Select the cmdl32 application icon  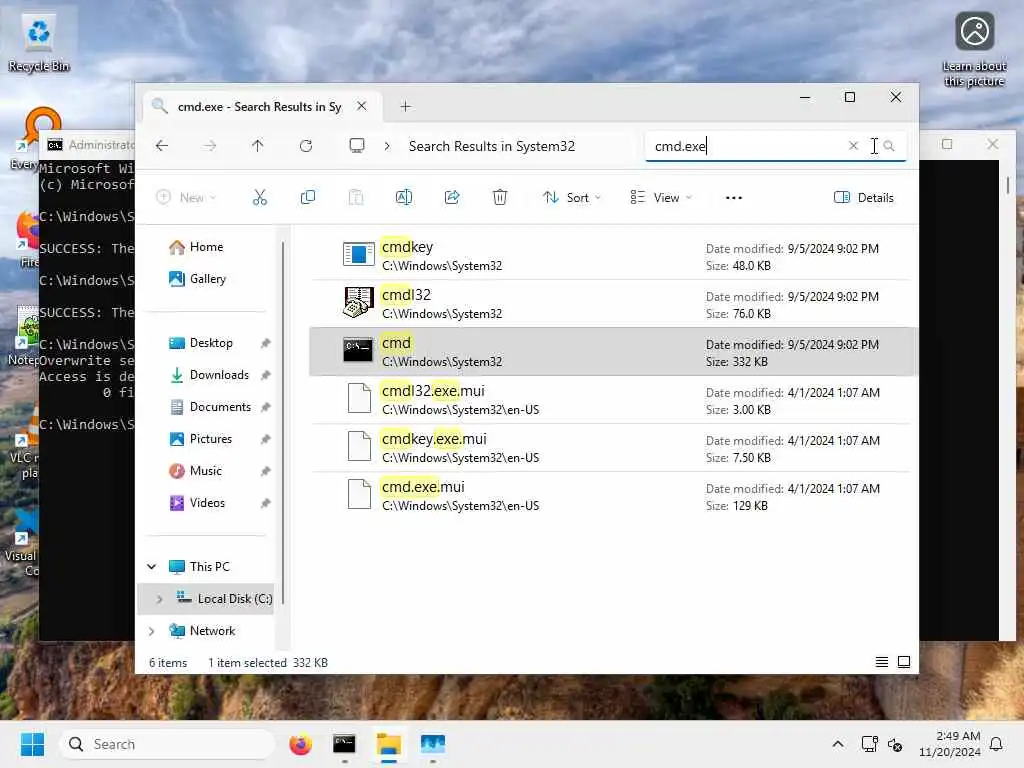pos(359,302)
